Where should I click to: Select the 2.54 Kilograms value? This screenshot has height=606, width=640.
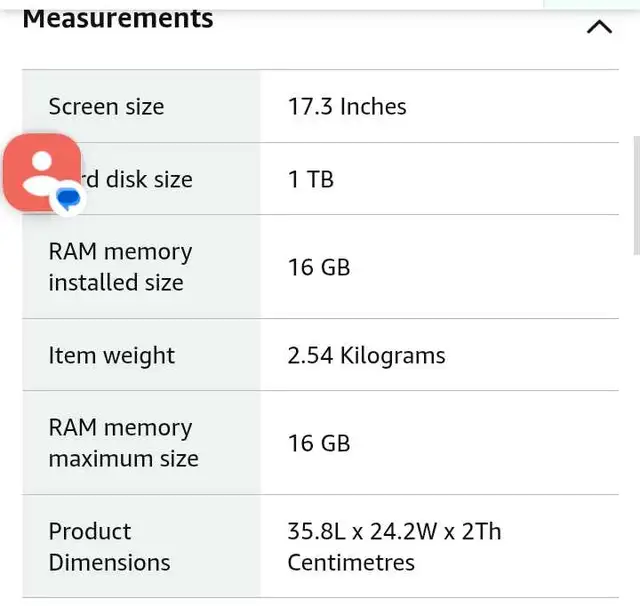click(x=366, y=355)
